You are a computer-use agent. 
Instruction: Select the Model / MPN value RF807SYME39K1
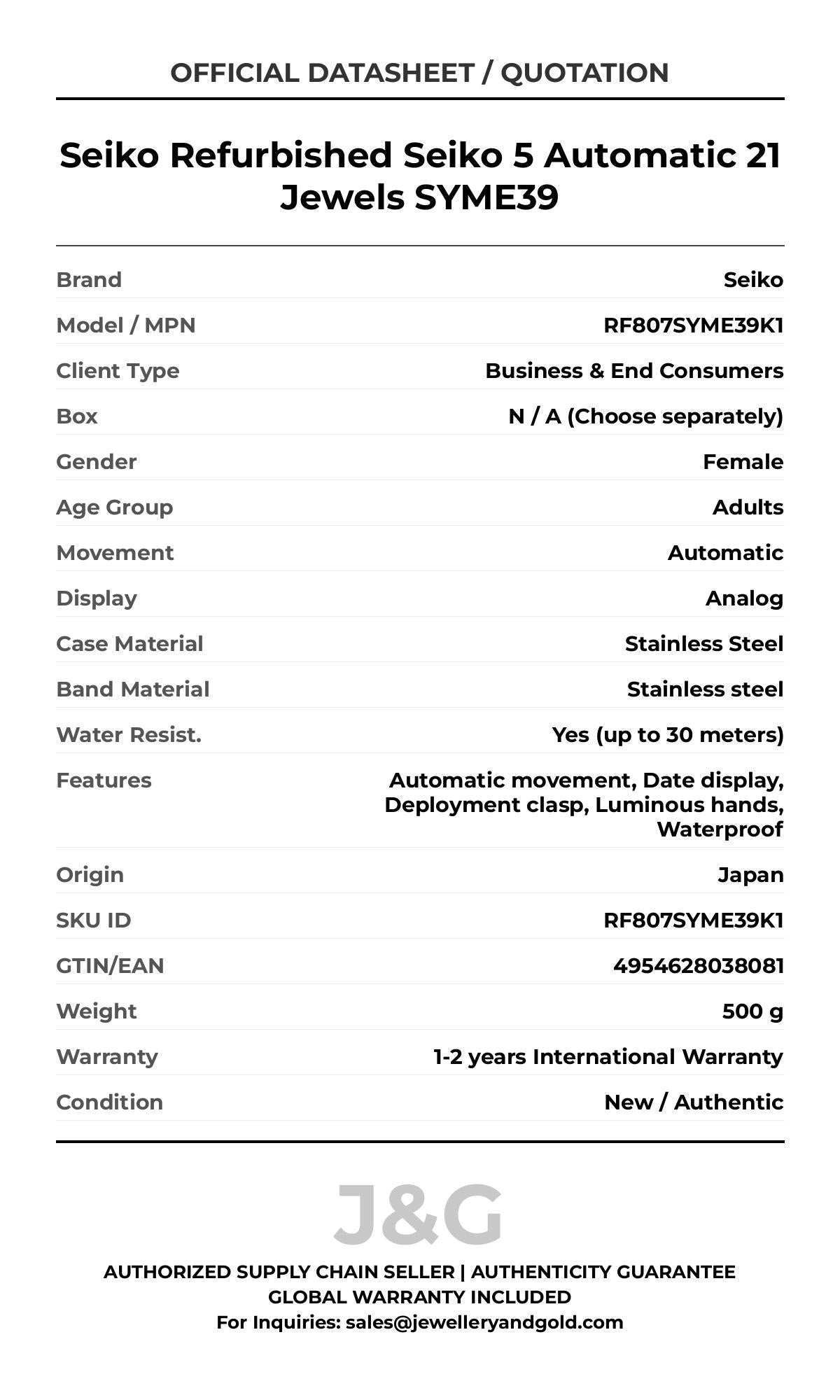(693, 325)
